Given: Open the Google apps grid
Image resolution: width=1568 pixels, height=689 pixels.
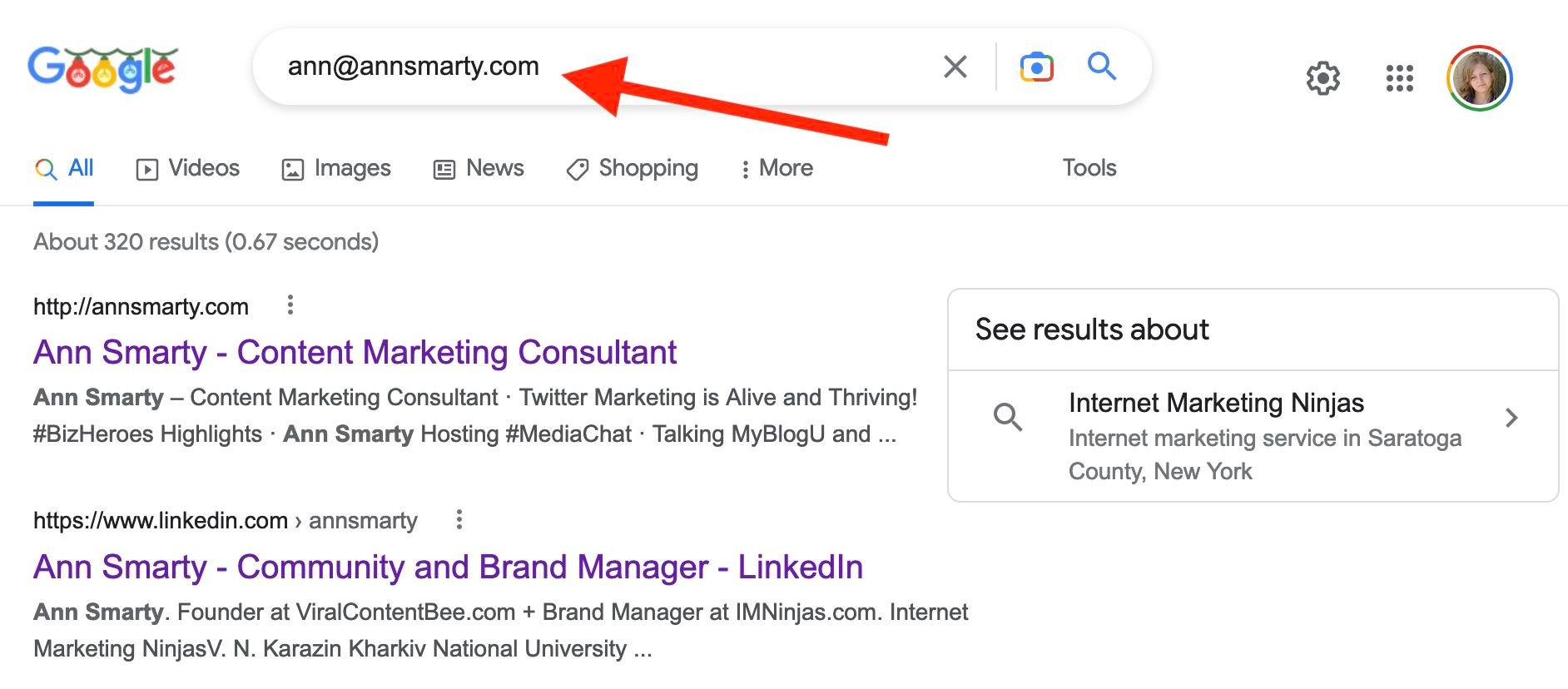Looking at the screenshot, I should click(x=1399, y=79).
